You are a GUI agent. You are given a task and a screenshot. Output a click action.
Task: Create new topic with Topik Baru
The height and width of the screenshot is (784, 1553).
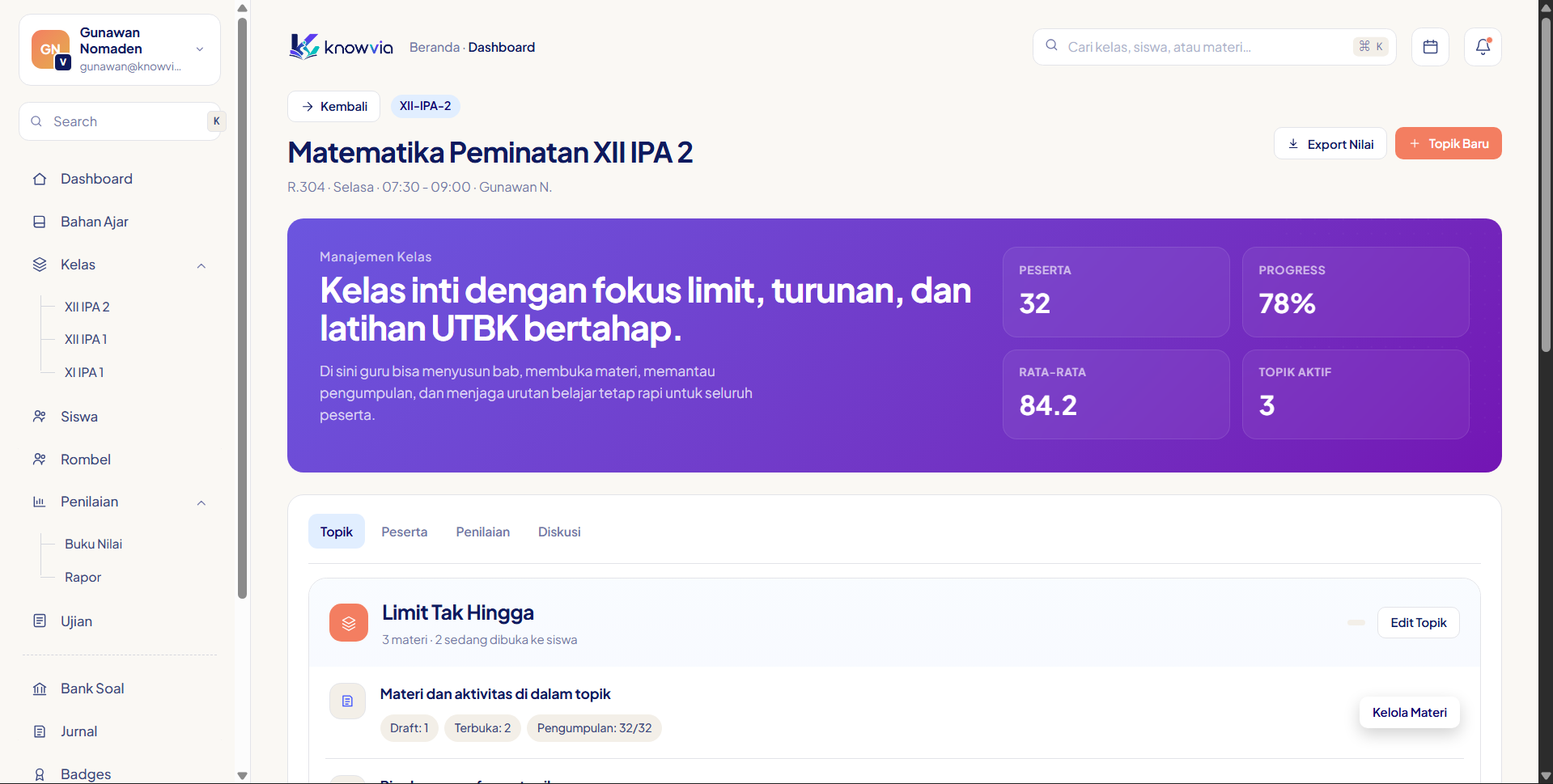point(1449,143)
